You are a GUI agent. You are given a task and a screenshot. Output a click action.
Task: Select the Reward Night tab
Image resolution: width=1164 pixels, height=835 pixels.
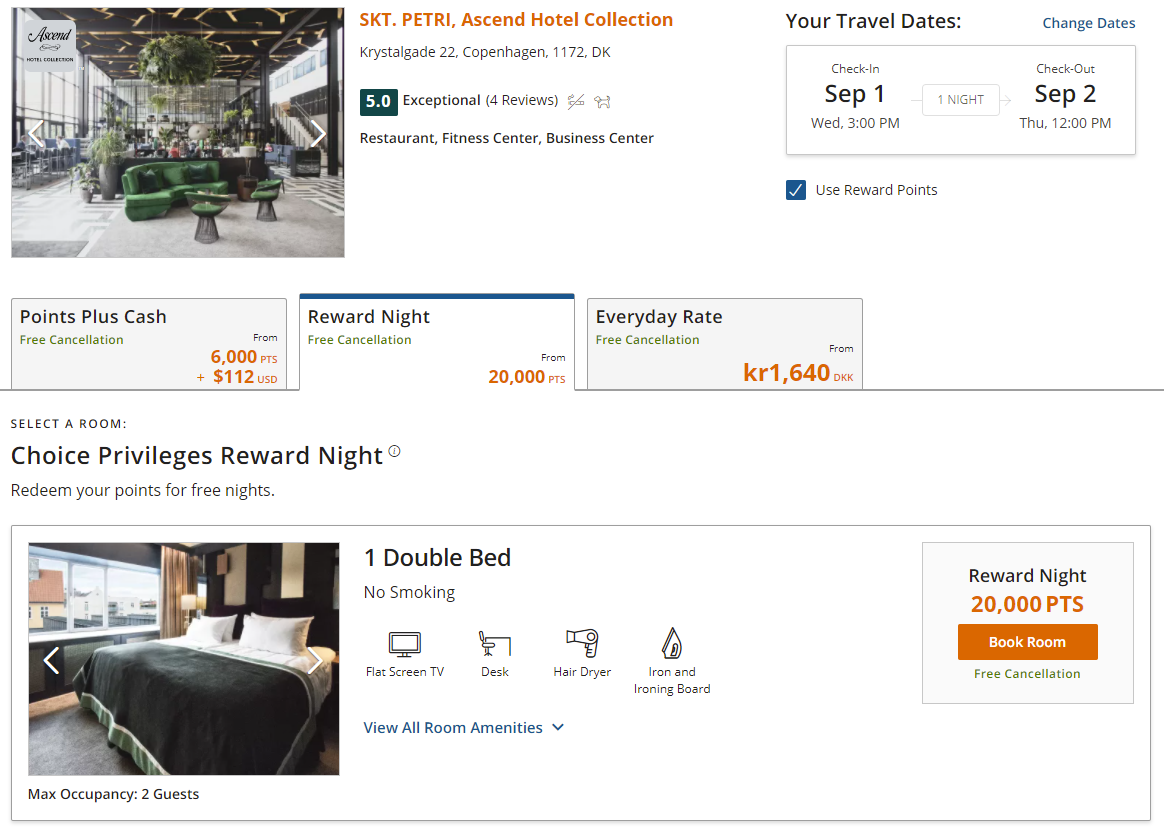437,342
